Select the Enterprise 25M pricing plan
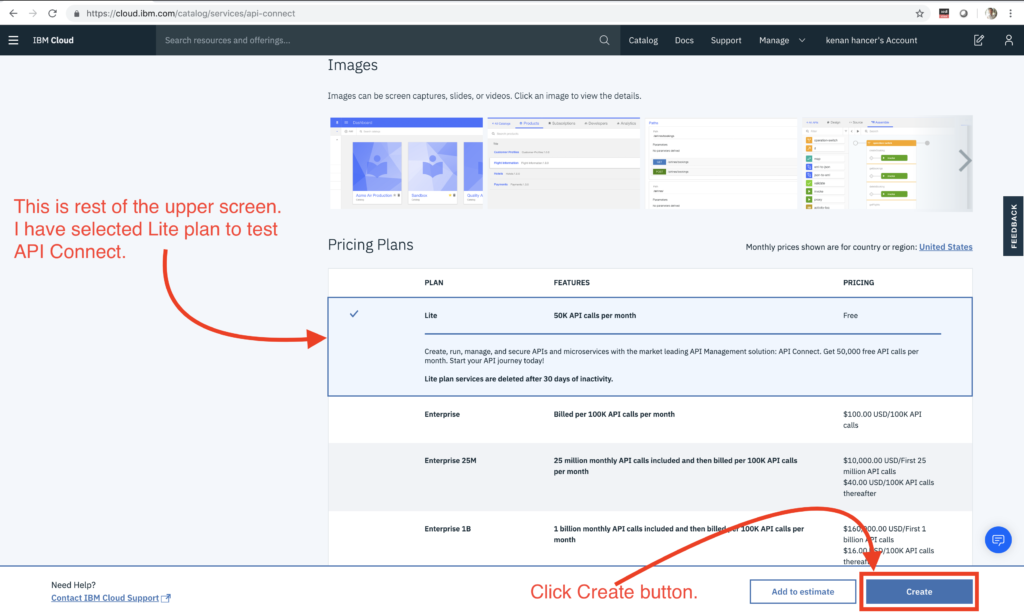Screen dimensions: 1024x616 coord(650,477)
